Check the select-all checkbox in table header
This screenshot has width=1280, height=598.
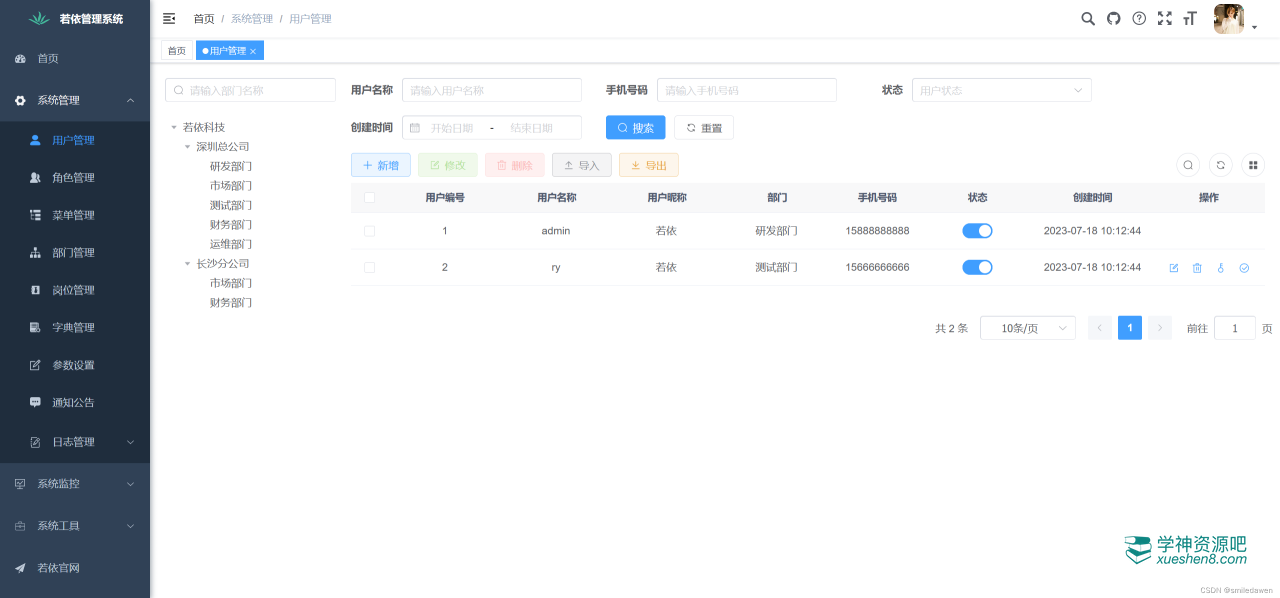369,198
